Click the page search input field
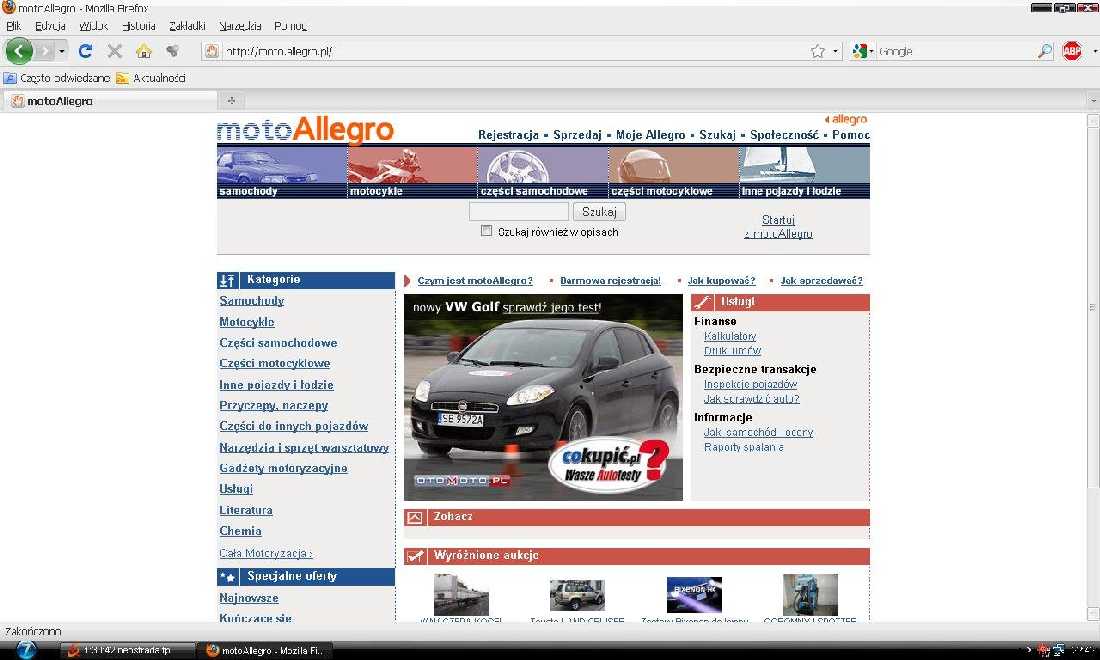This screenshot has height=660, width=1100. [x=518, y=212]
